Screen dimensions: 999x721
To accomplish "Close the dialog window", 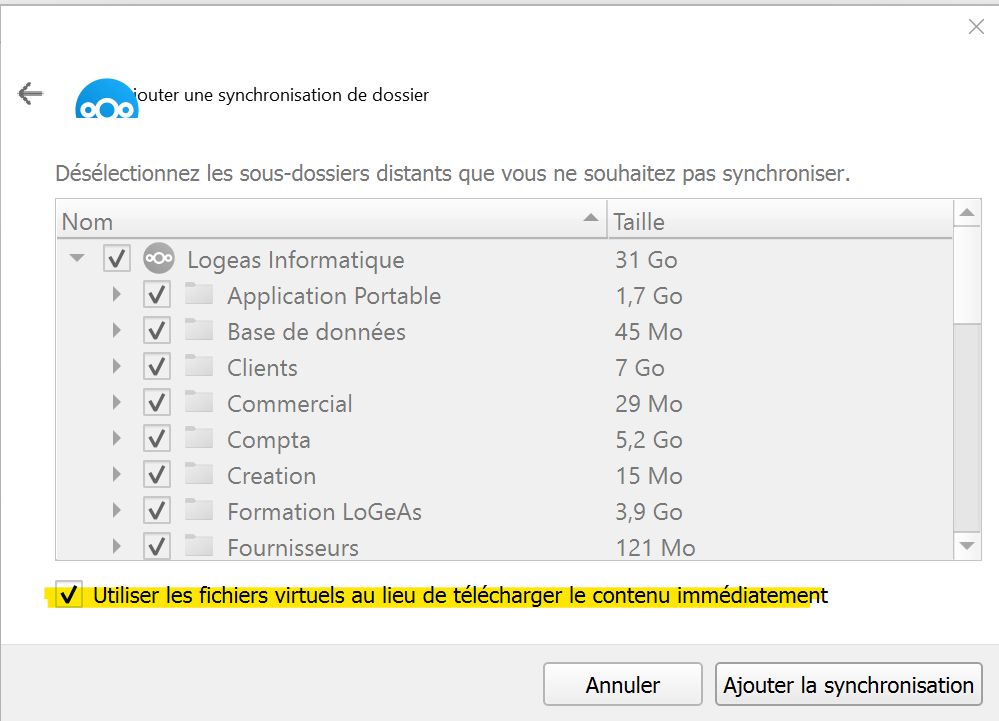I will pos(976,27).
